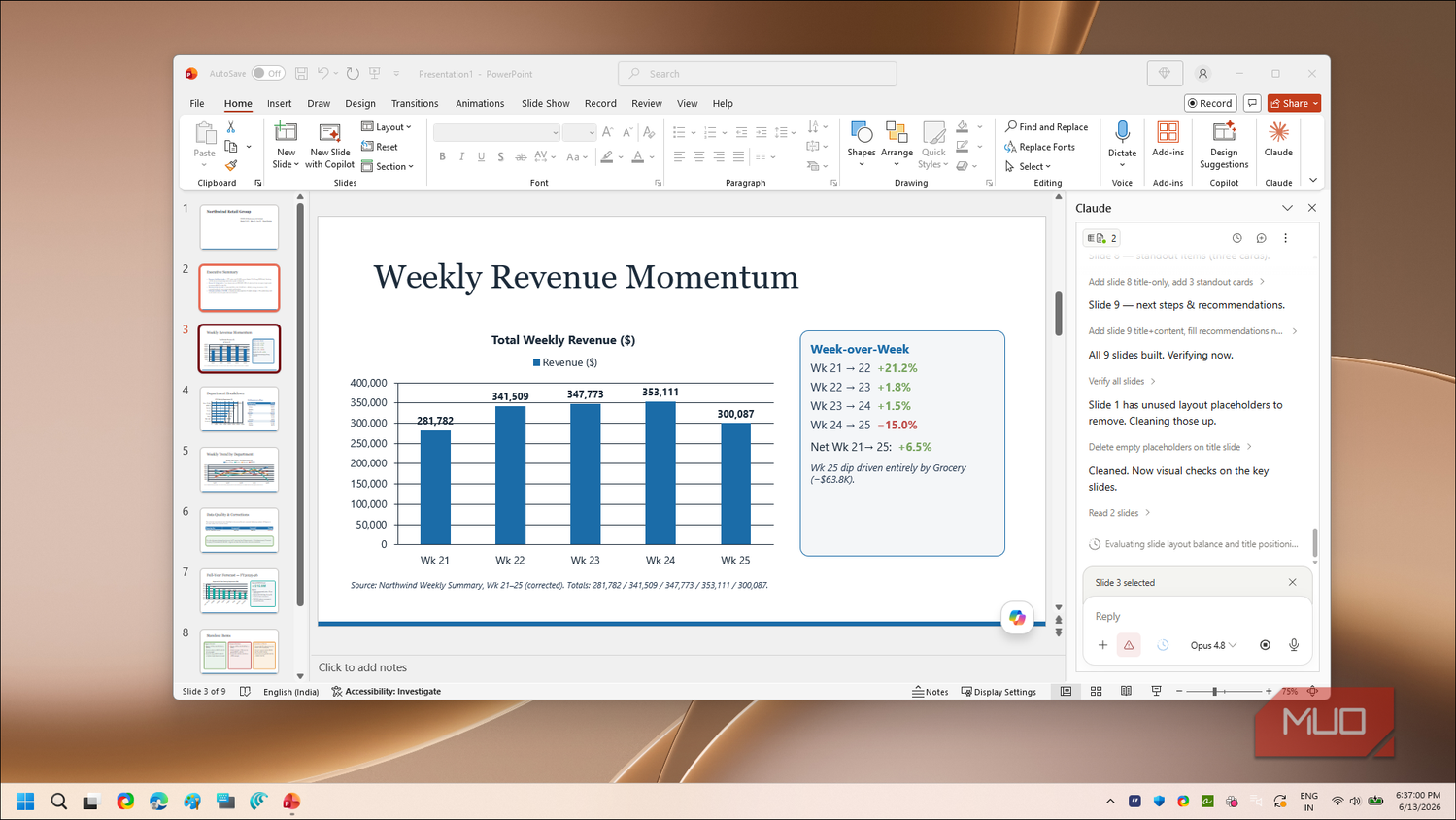Open the Slide Show tab
The height and width of the screenshot is (820, 1456).
pyautogui.click(x=545, y=103)
